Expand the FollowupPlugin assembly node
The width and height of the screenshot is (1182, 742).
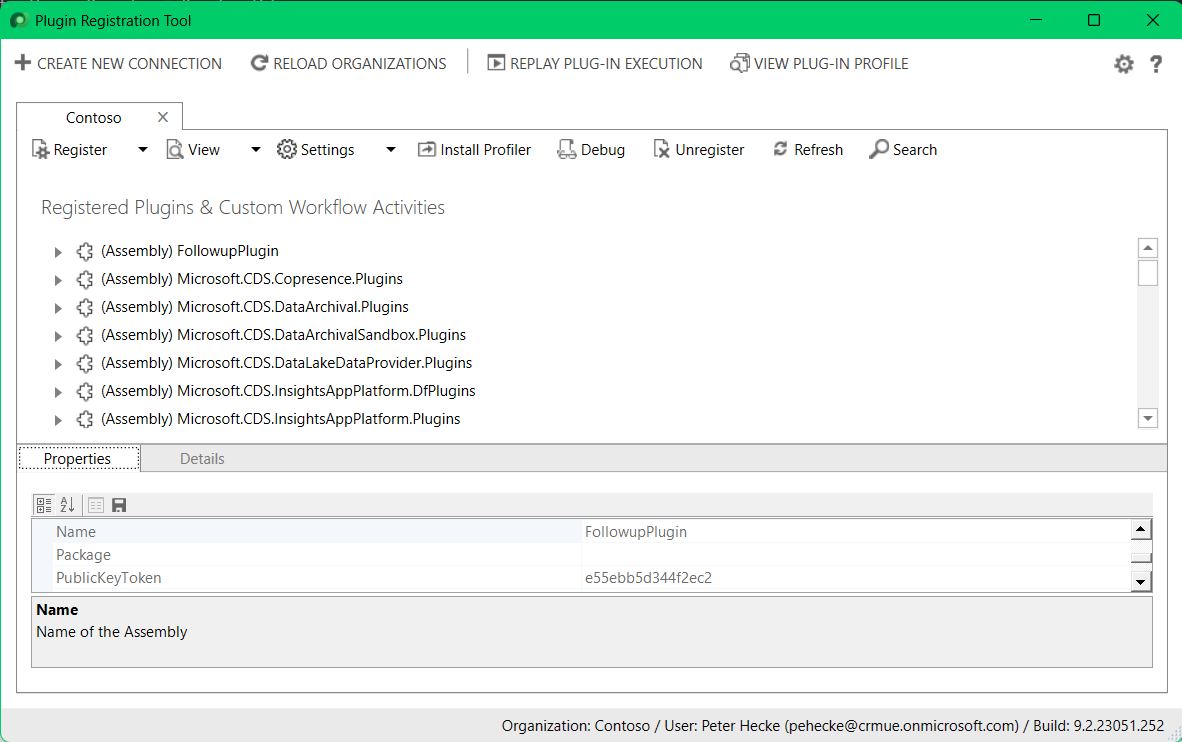tap(58, 251)
